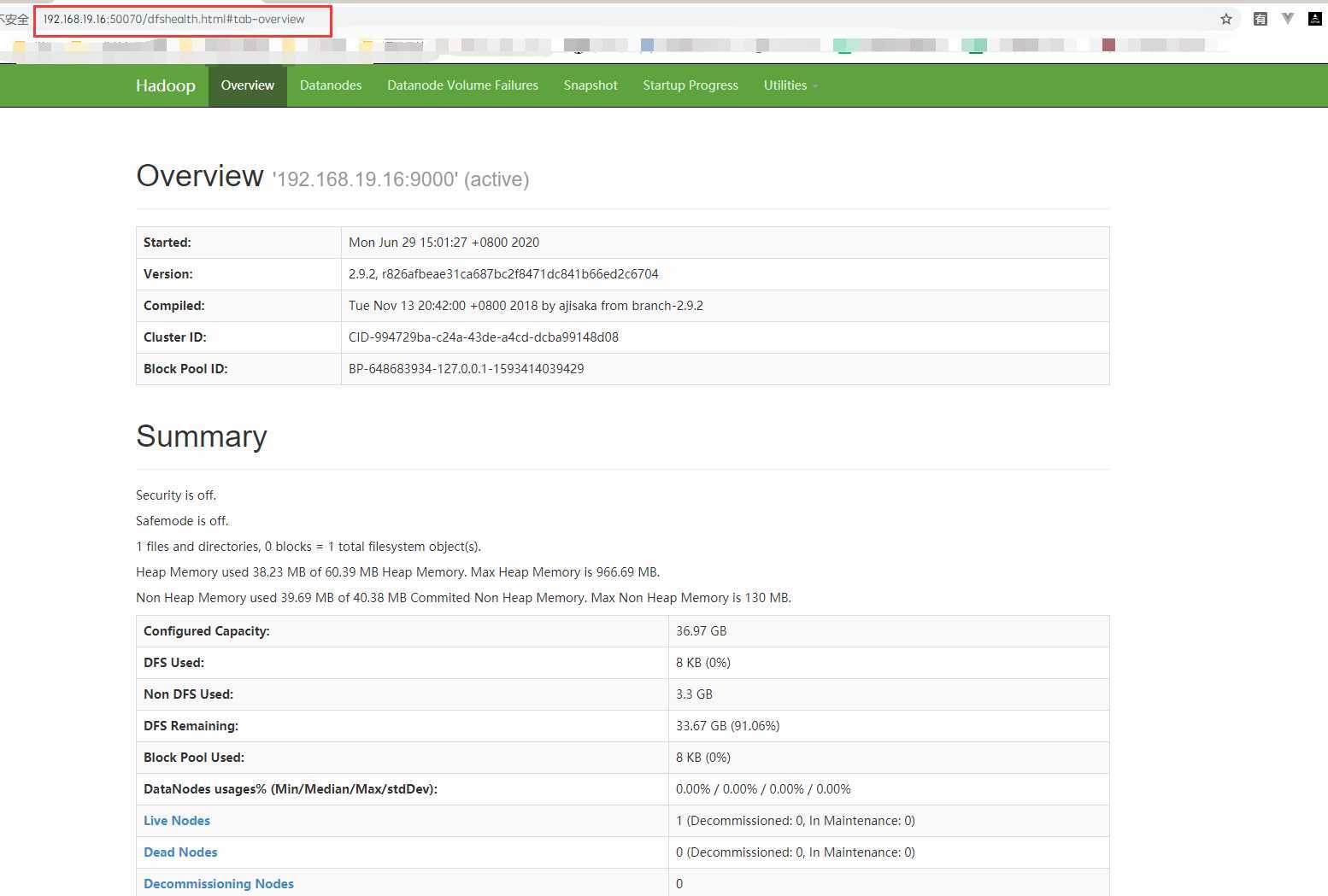Click the Overview page heading

(x=200, y=176)
